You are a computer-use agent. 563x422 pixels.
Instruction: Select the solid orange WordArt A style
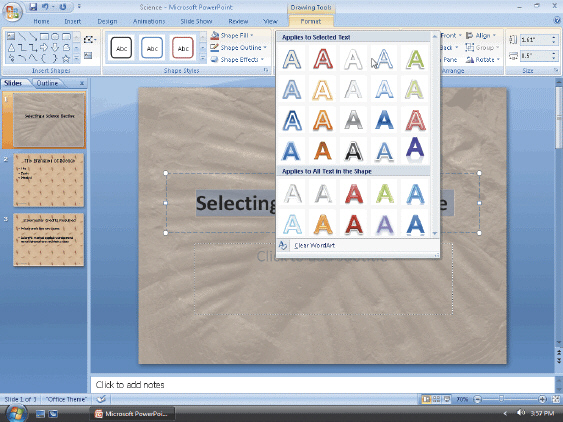pos(323,150)
